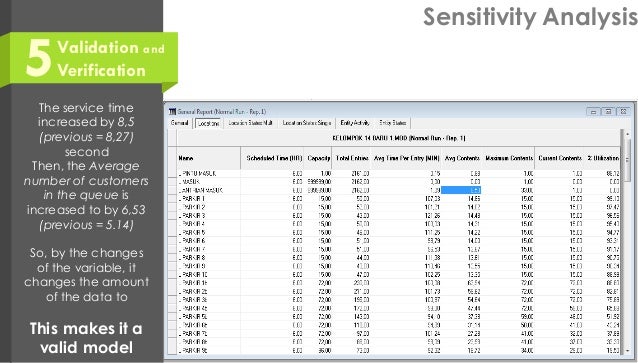Click the Name column header
This screenshot has height=363, width=638.
click(209, 158)
